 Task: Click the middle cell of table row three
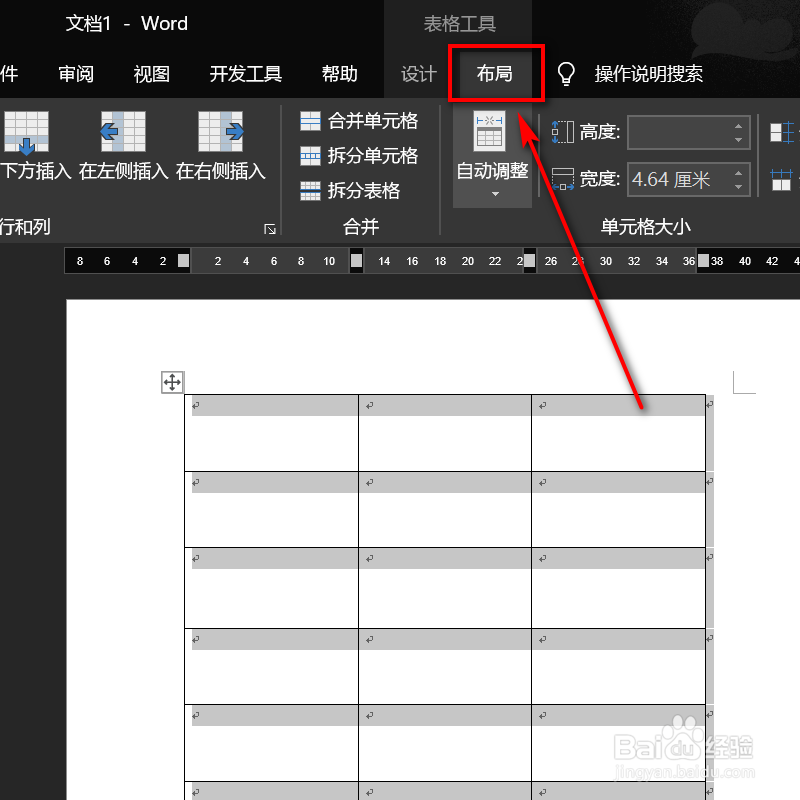coord(445,588)
